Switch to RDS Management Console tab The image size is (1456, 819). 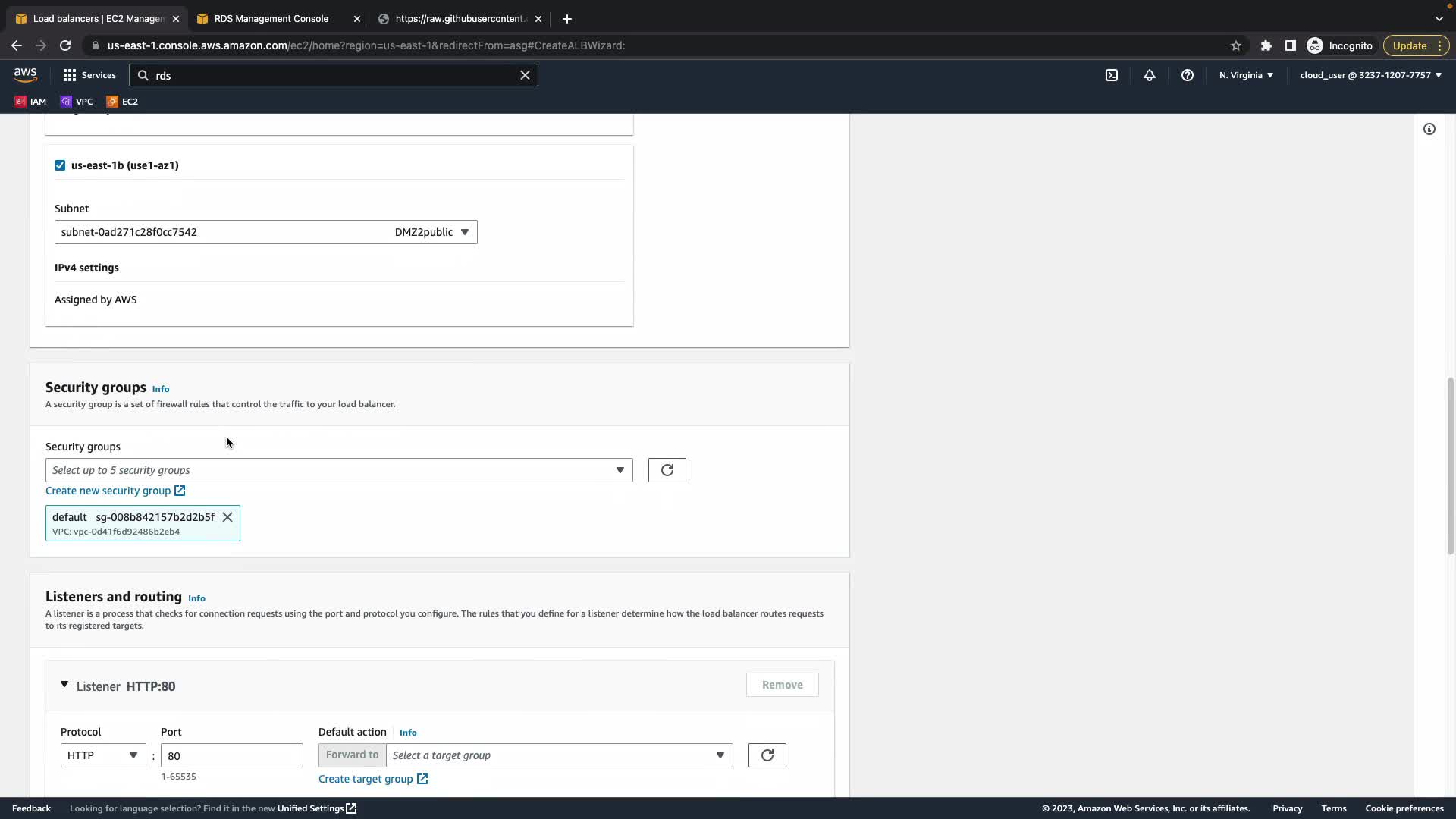(271, 18)
